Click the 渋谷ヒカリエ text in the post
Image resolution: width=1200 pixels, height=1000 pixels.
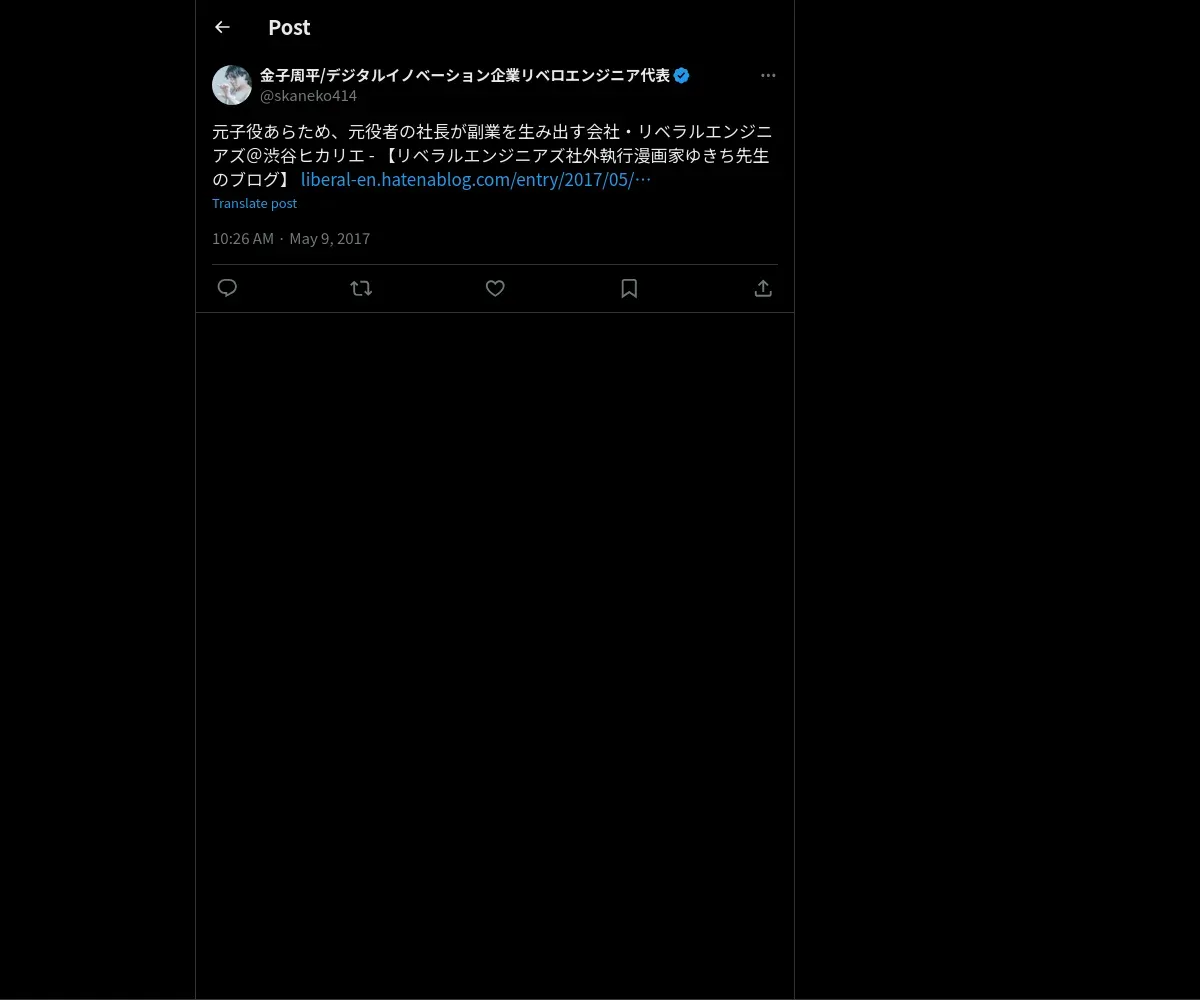point(306,156)
